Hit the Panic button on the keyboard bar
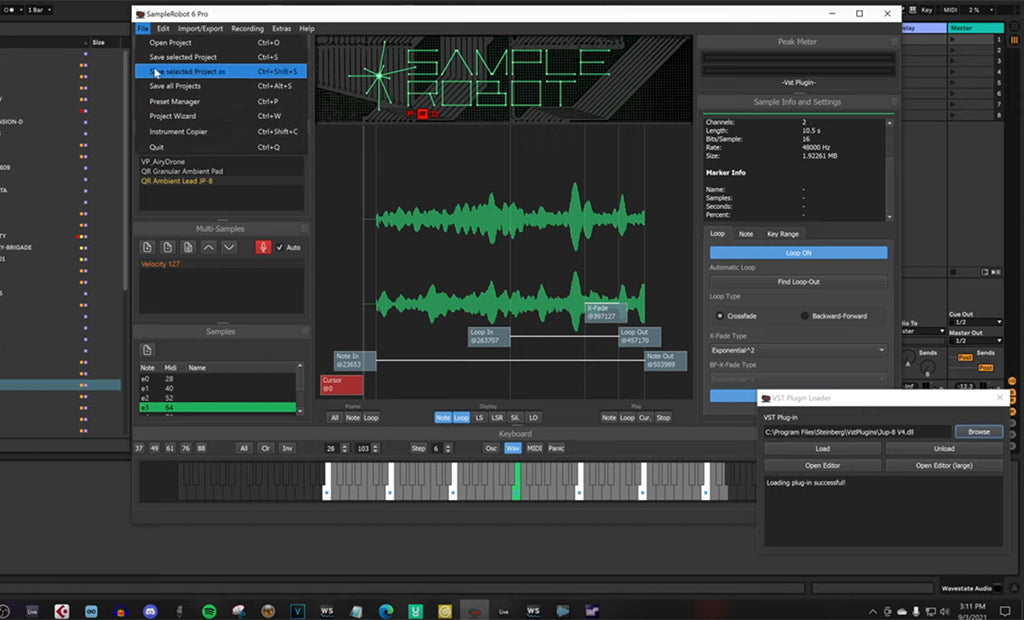Viewport: 1024px width, 620px height. tap(556, 448)
